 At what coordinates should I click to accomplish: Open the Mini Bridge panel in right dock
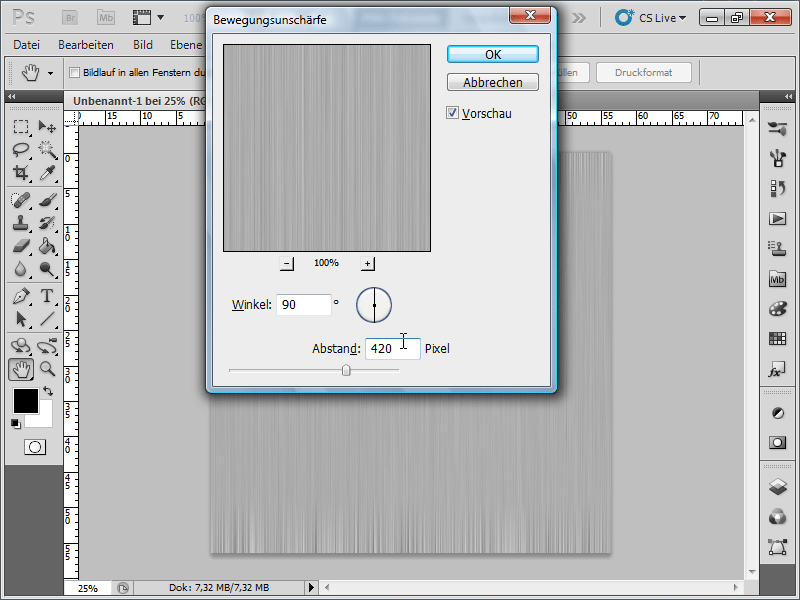tap(777, 279)
